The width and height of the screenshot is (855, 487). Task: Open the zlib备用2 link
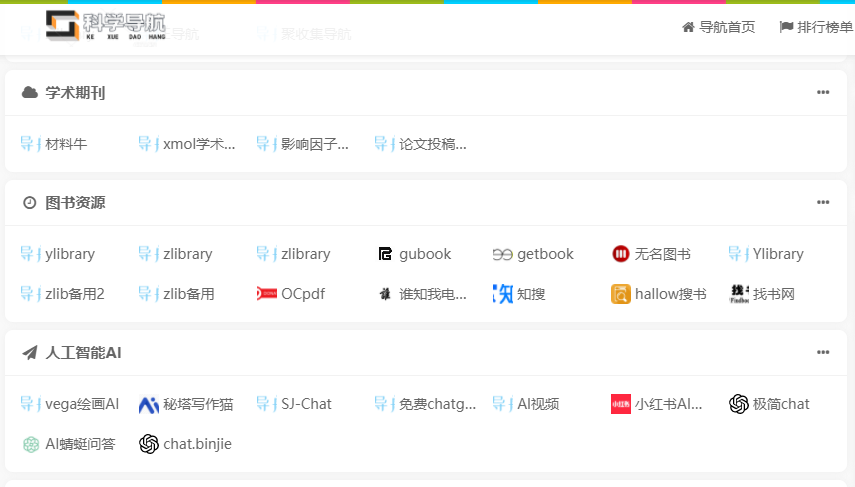tap(75, 294)
